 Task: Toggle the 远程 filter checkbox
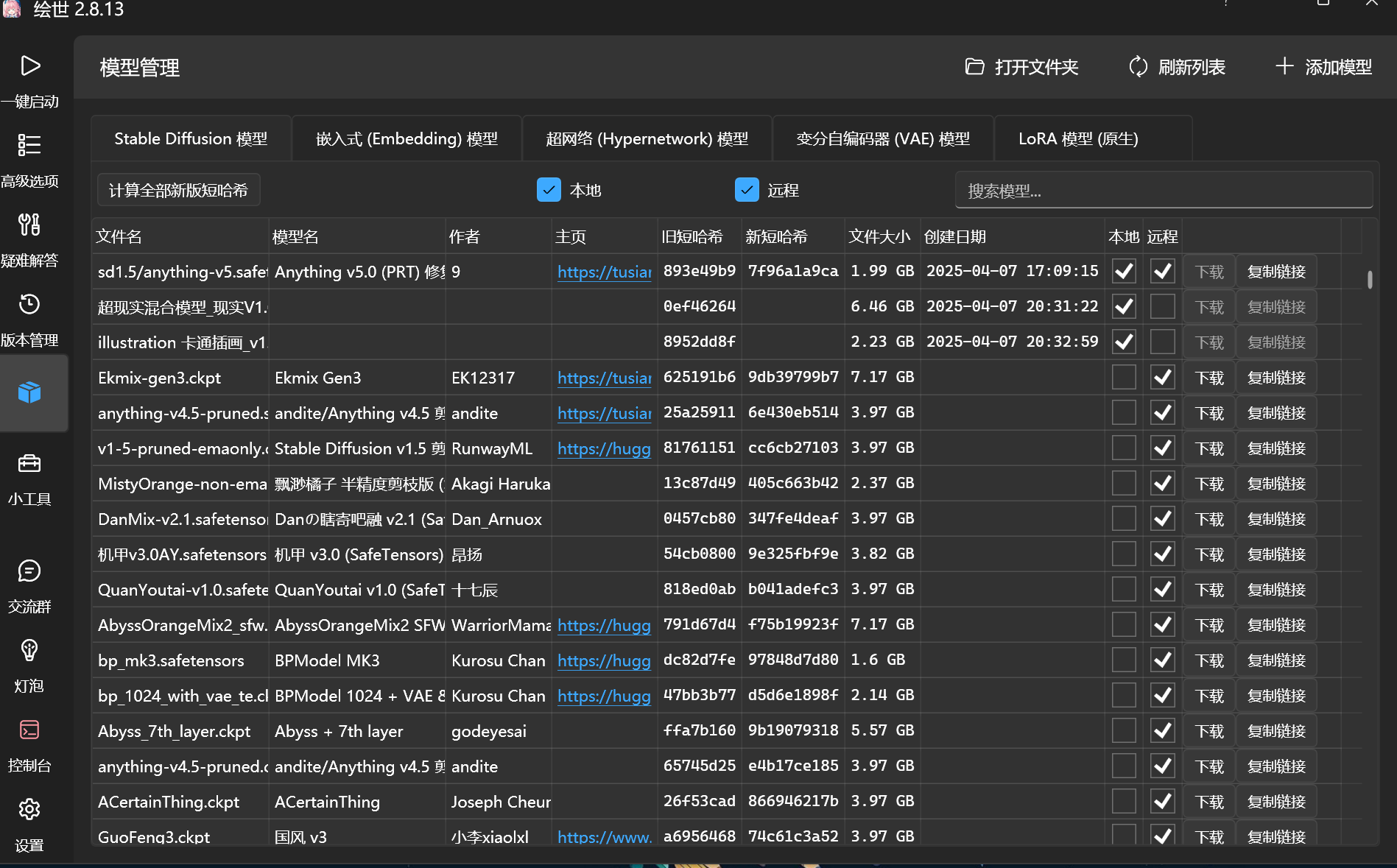point(747,190)
